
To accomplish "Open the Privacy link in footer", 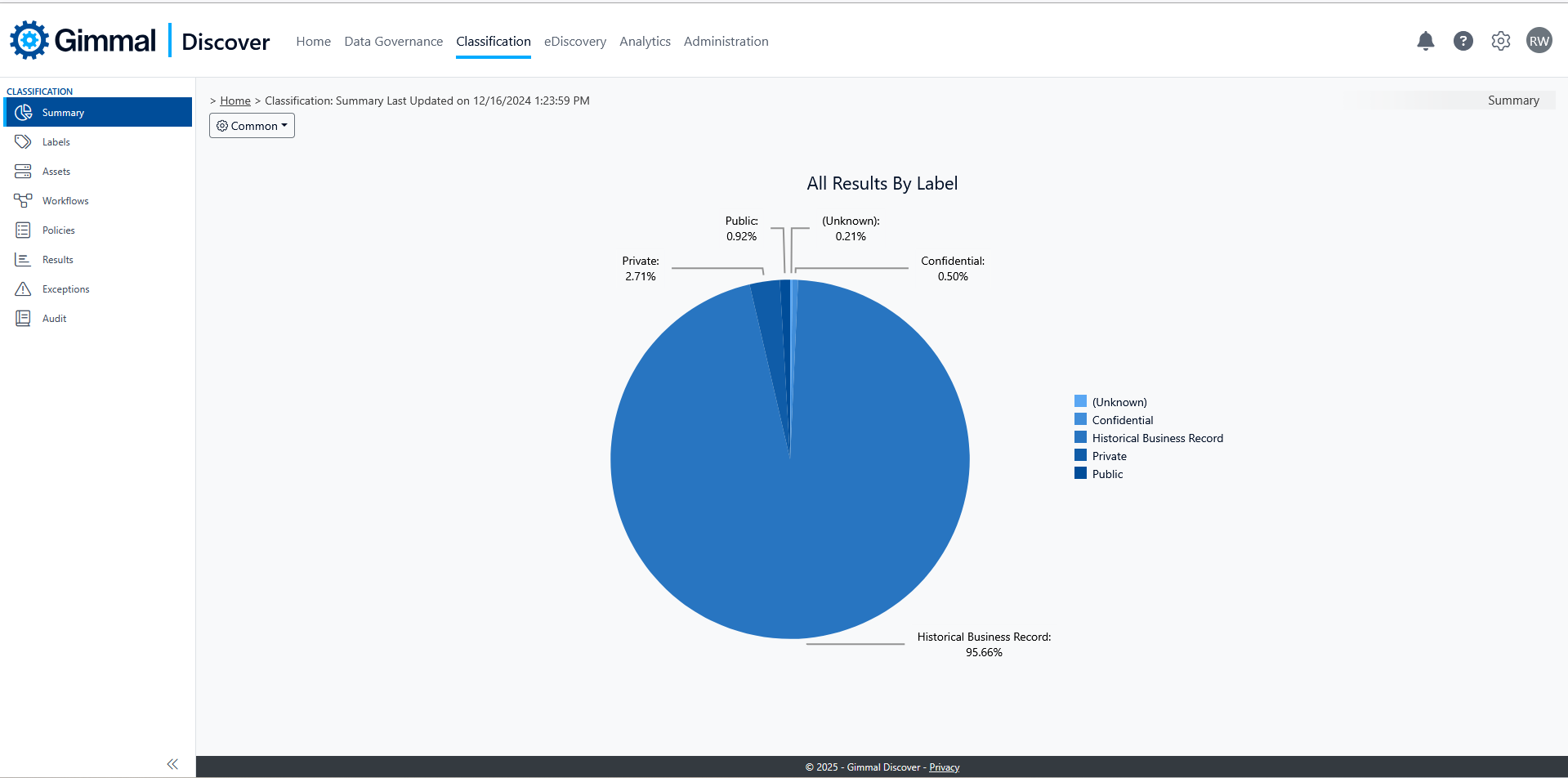I will click(x=944, y=767).
